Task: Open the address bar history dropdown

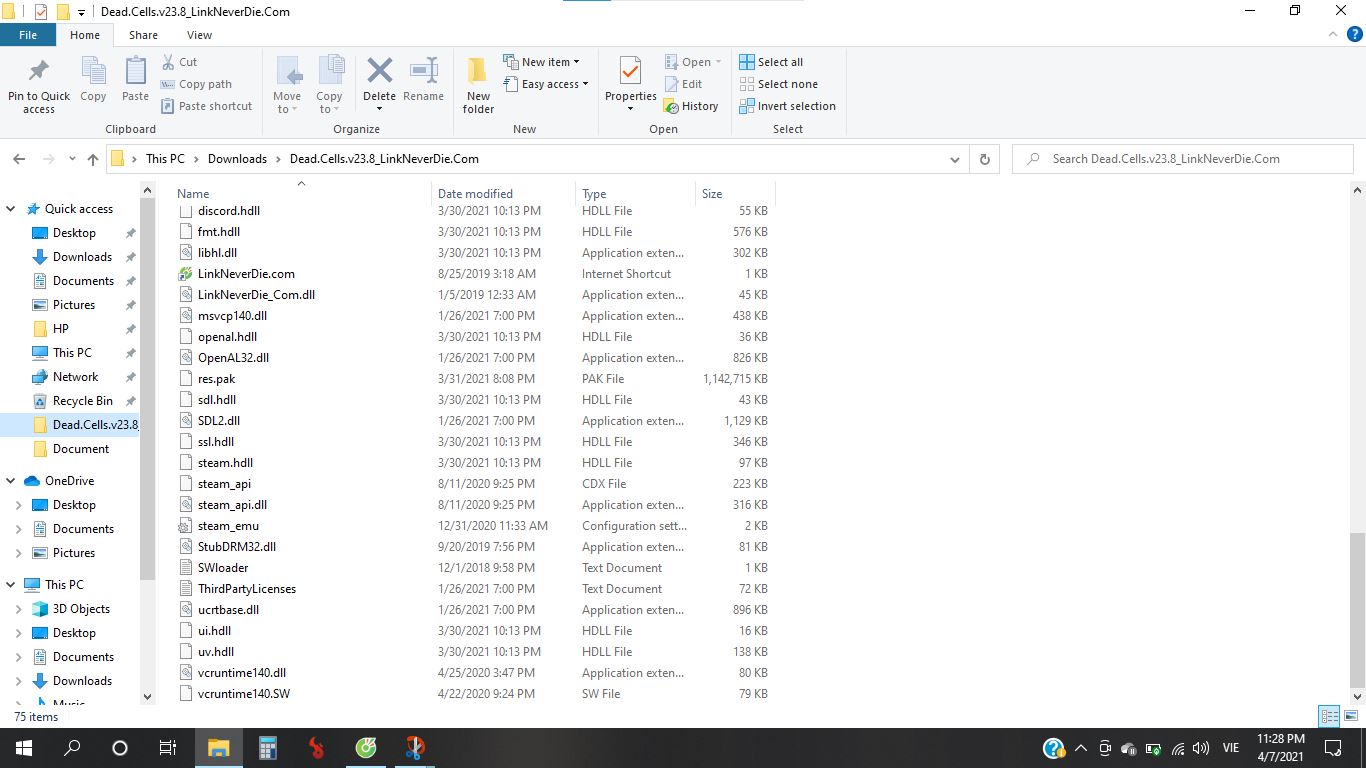Action: (x=955, y=159)
